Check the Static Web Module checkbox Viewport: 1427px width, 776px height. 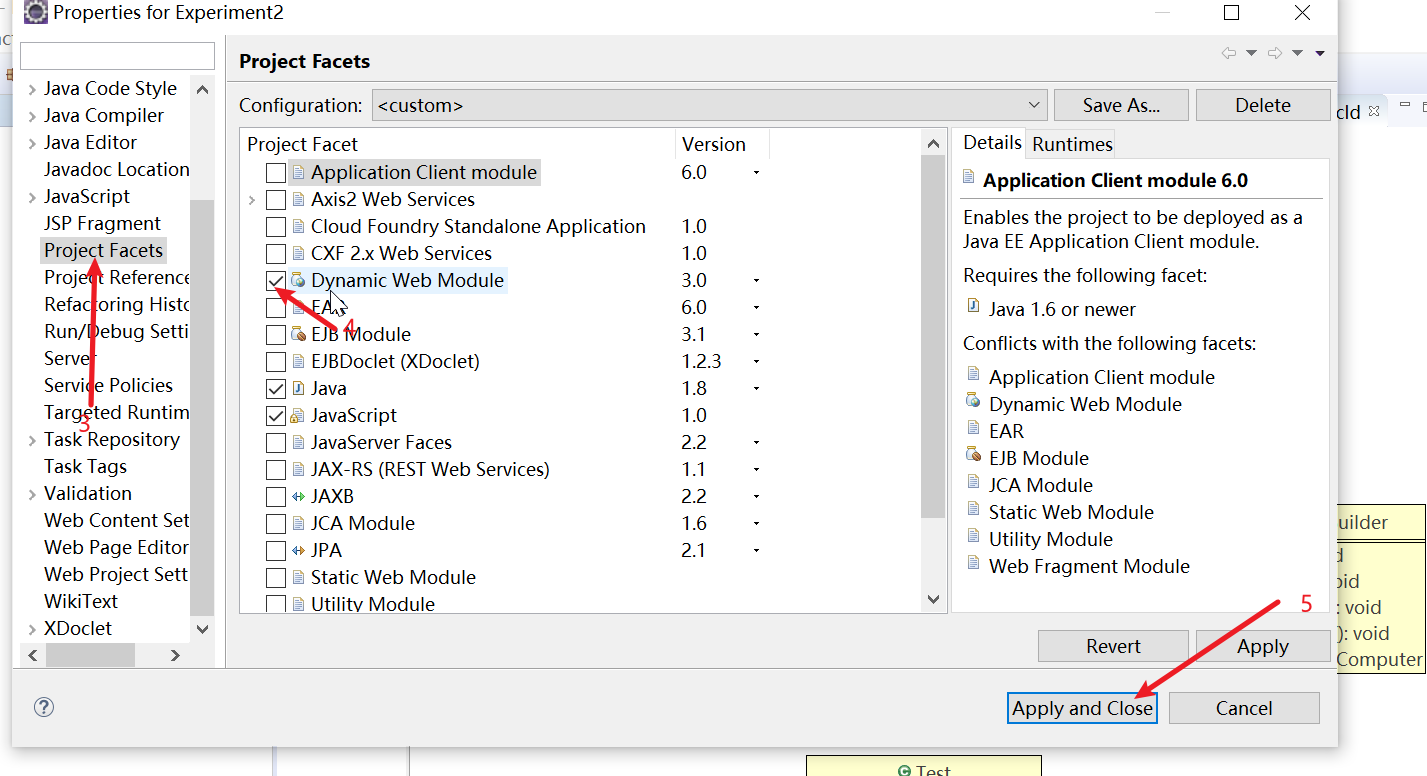point(276,578)
